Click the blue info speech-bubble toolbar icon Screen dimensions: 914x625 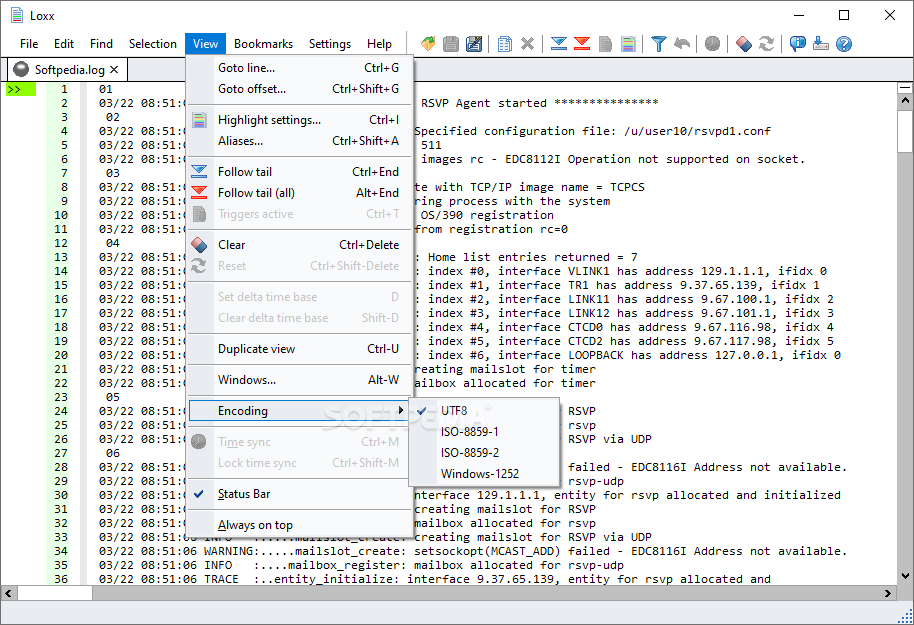point(797,44)
